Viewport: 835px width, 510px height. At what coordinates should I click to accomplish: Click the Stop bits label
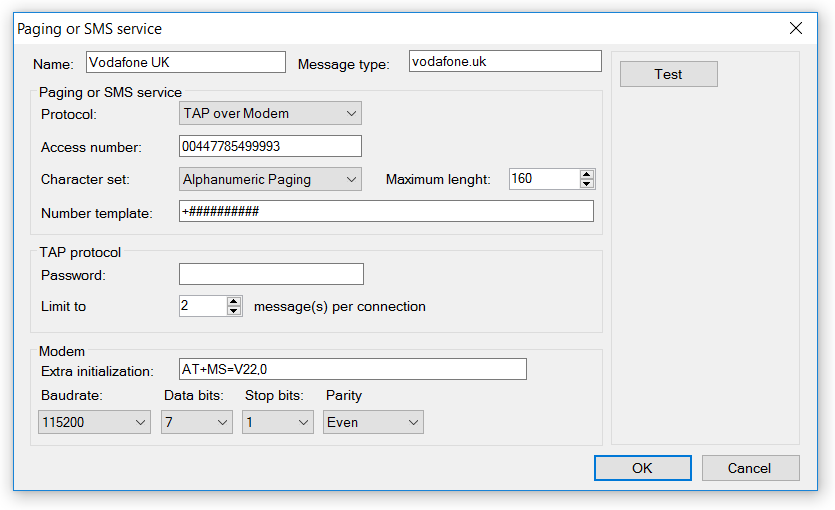[274, 396]
